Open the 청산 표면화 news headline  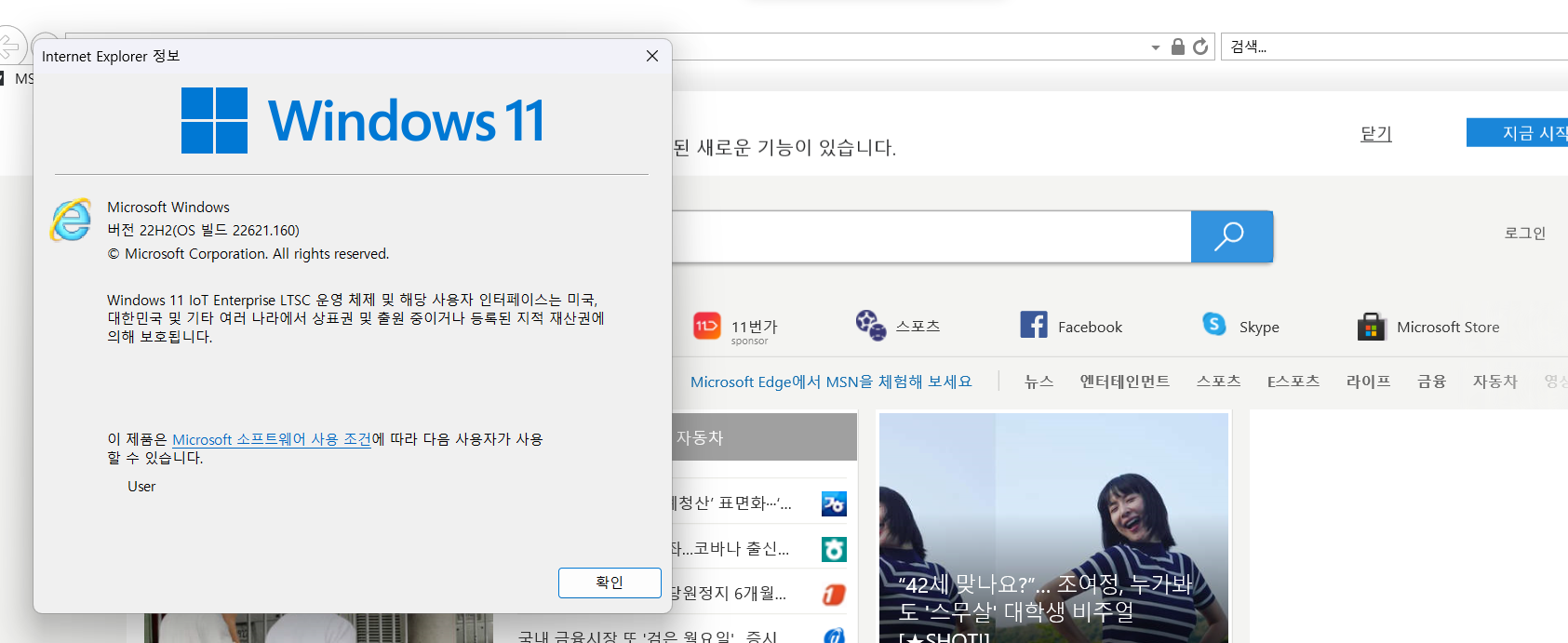point(732,503)
